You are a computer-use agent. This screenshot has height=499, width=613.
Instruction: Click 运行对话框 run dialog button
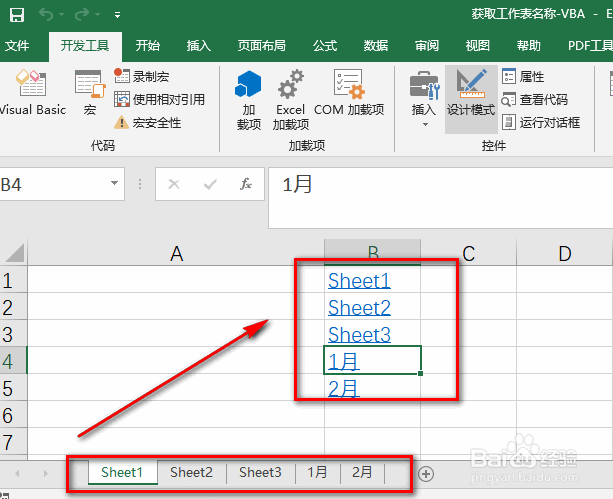(541, 122)
